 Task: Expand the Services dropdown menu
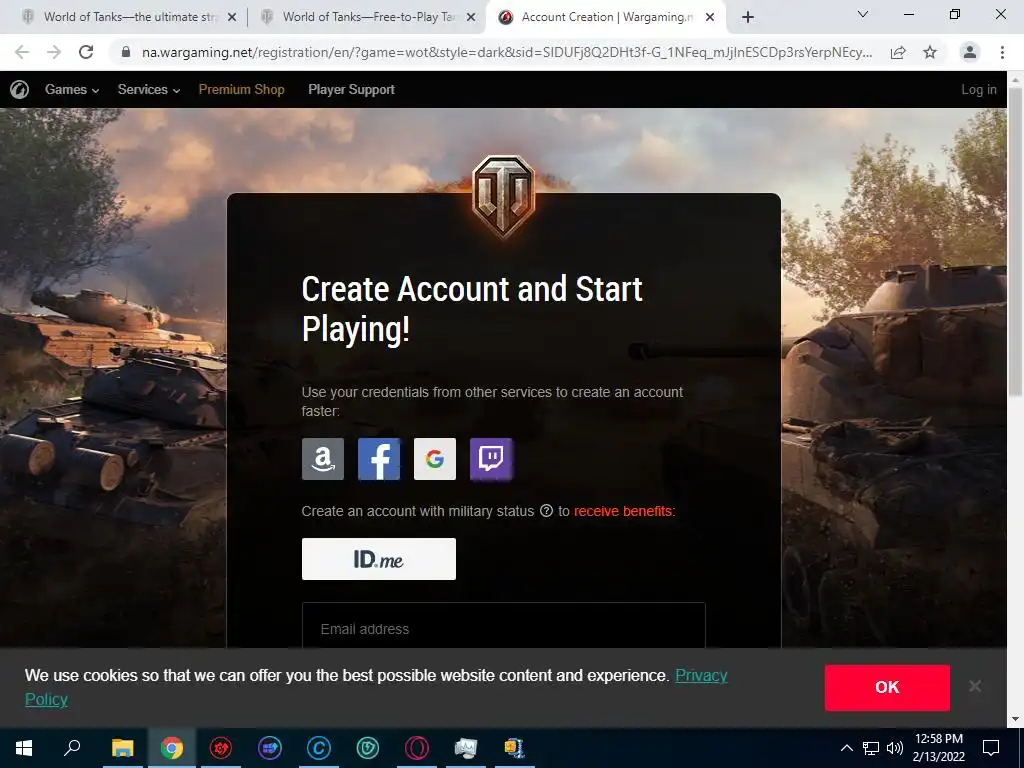(x=149, y=89)
